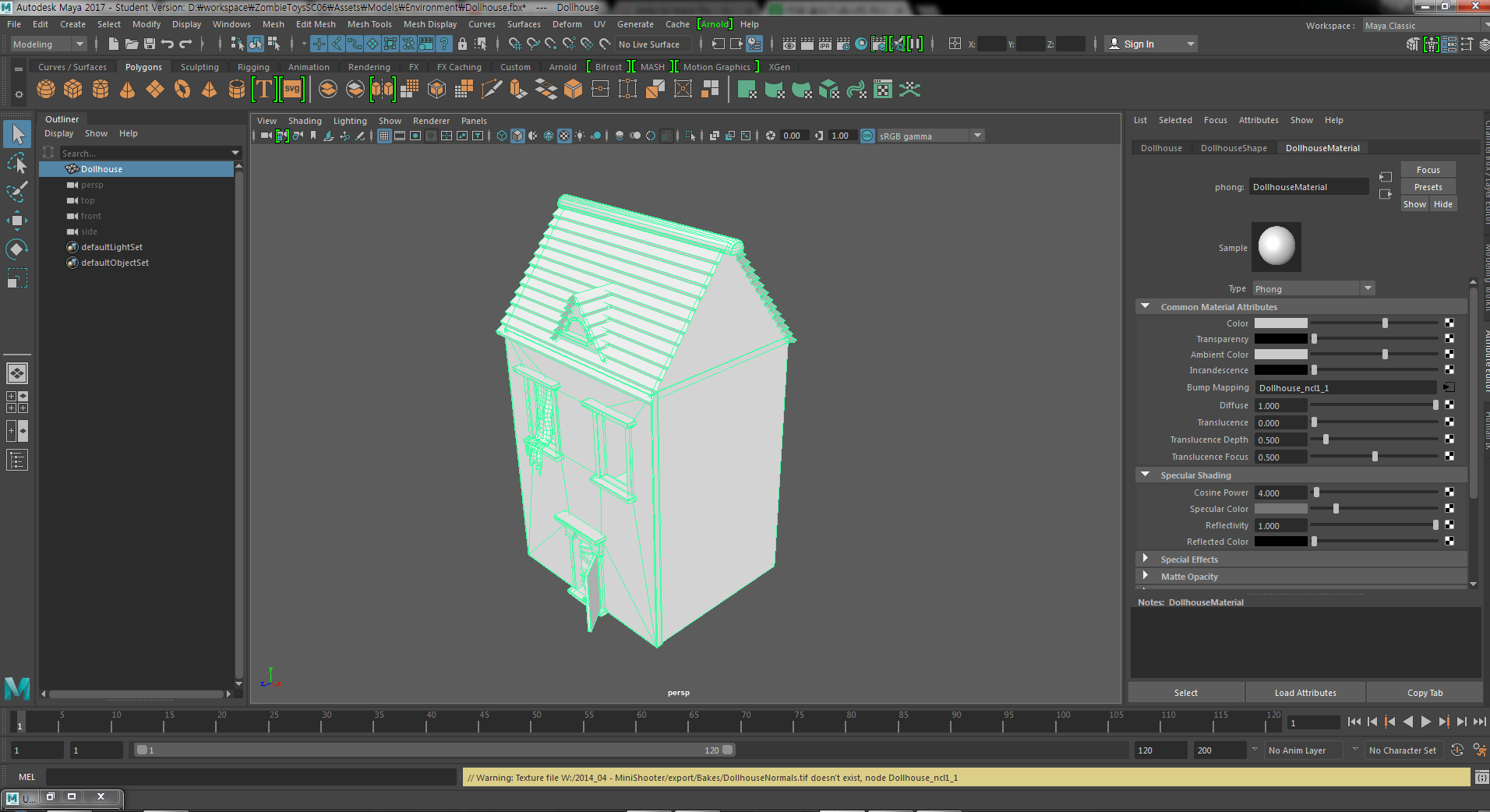The height and width of the screenshot is (812, 1490).
Task: Click the SVG import shelf icon
Action: click(x=292, y=90)
